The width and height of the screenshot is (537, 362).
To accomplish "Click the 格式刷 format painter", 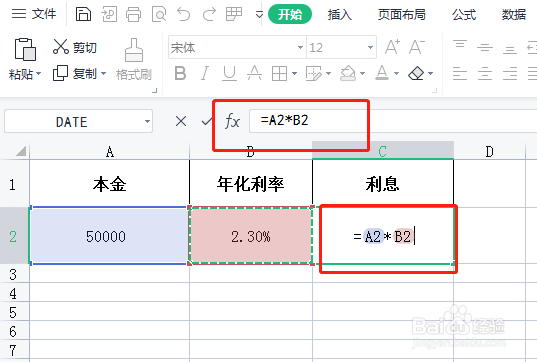I will coord(134,59).
